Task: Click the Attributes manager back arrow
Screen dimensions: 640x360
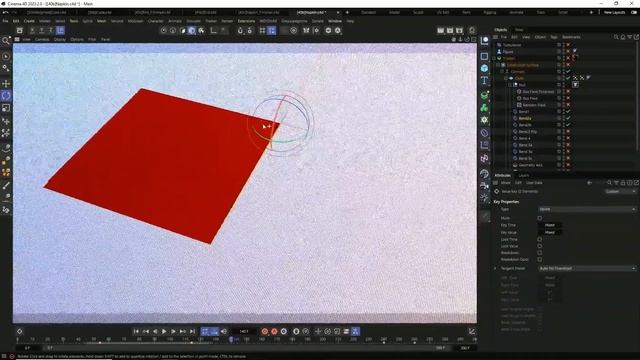Action: point(589,183)
